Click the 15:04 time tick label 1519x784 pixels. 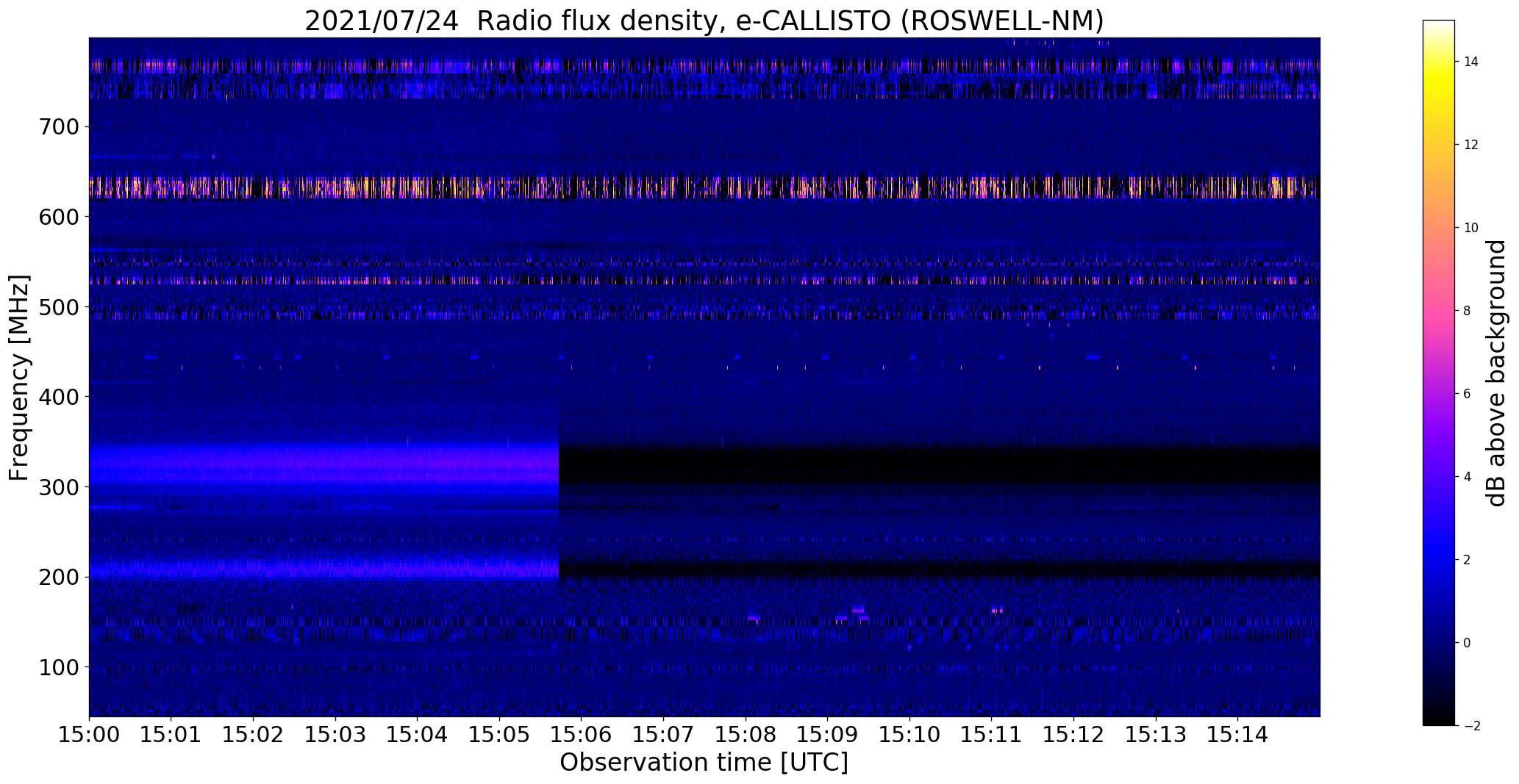coord(417,734)
